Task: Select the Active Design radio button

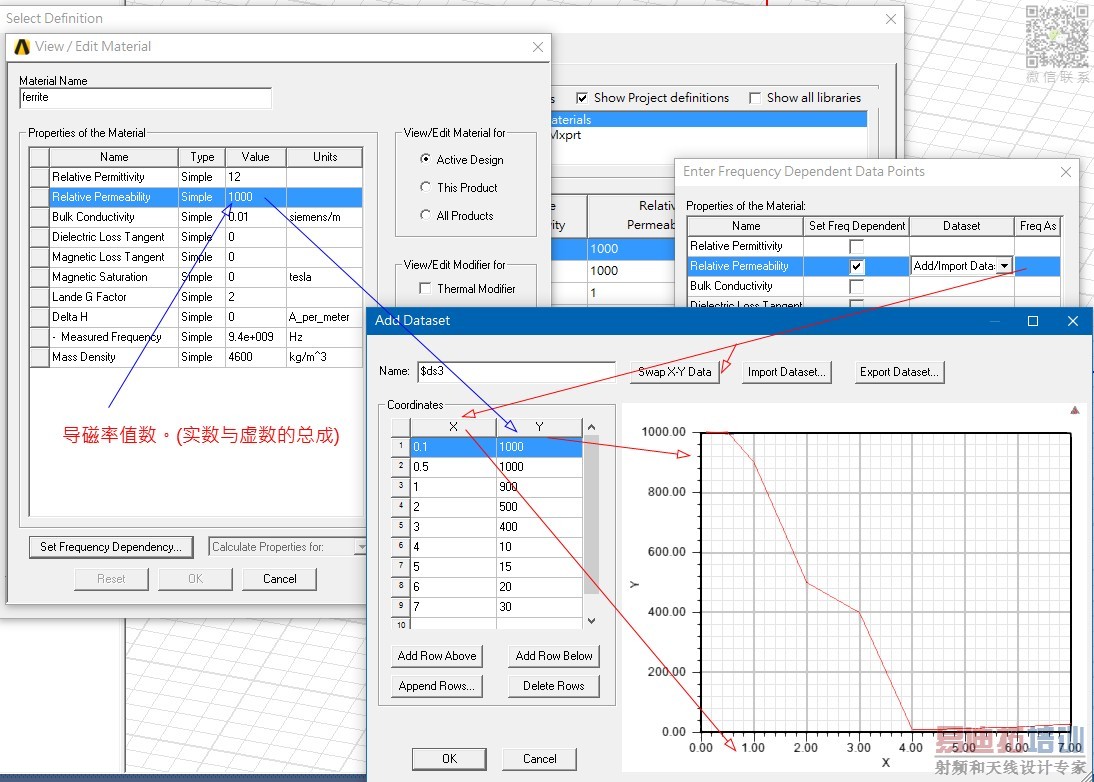Action: (426, 160)
